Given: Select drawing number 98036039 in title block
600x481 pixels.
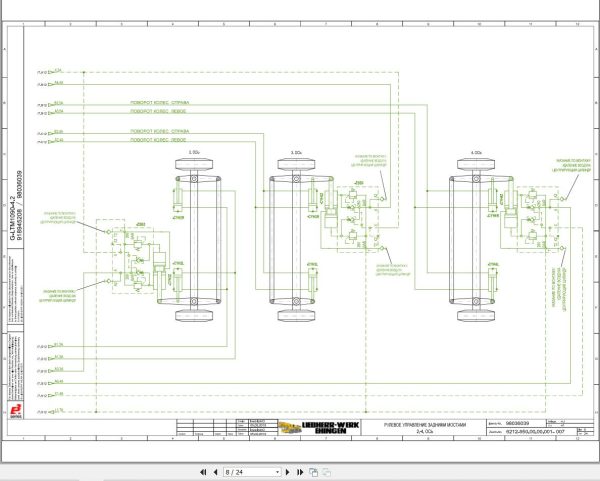Looking at the screenshot, I should tap(517, 423).
